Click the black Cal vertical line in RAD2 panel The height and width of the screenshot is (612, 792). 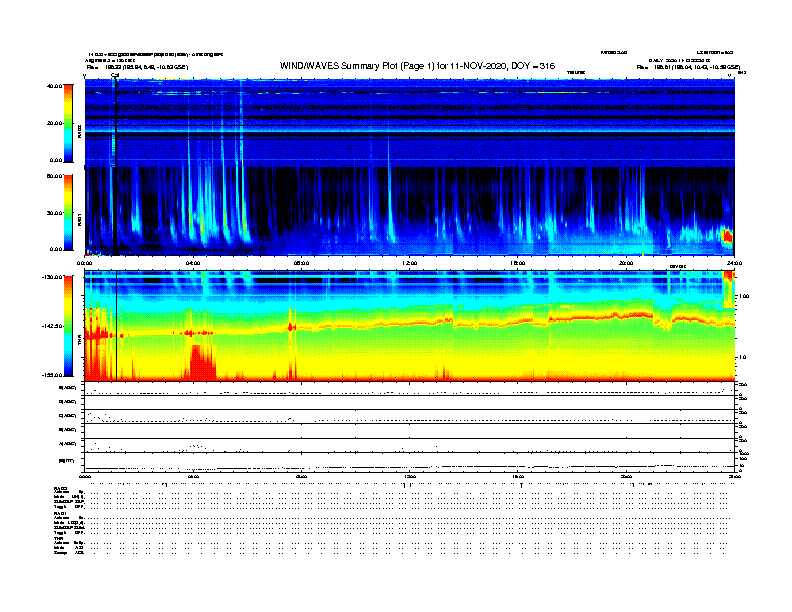tap(116, 123)
